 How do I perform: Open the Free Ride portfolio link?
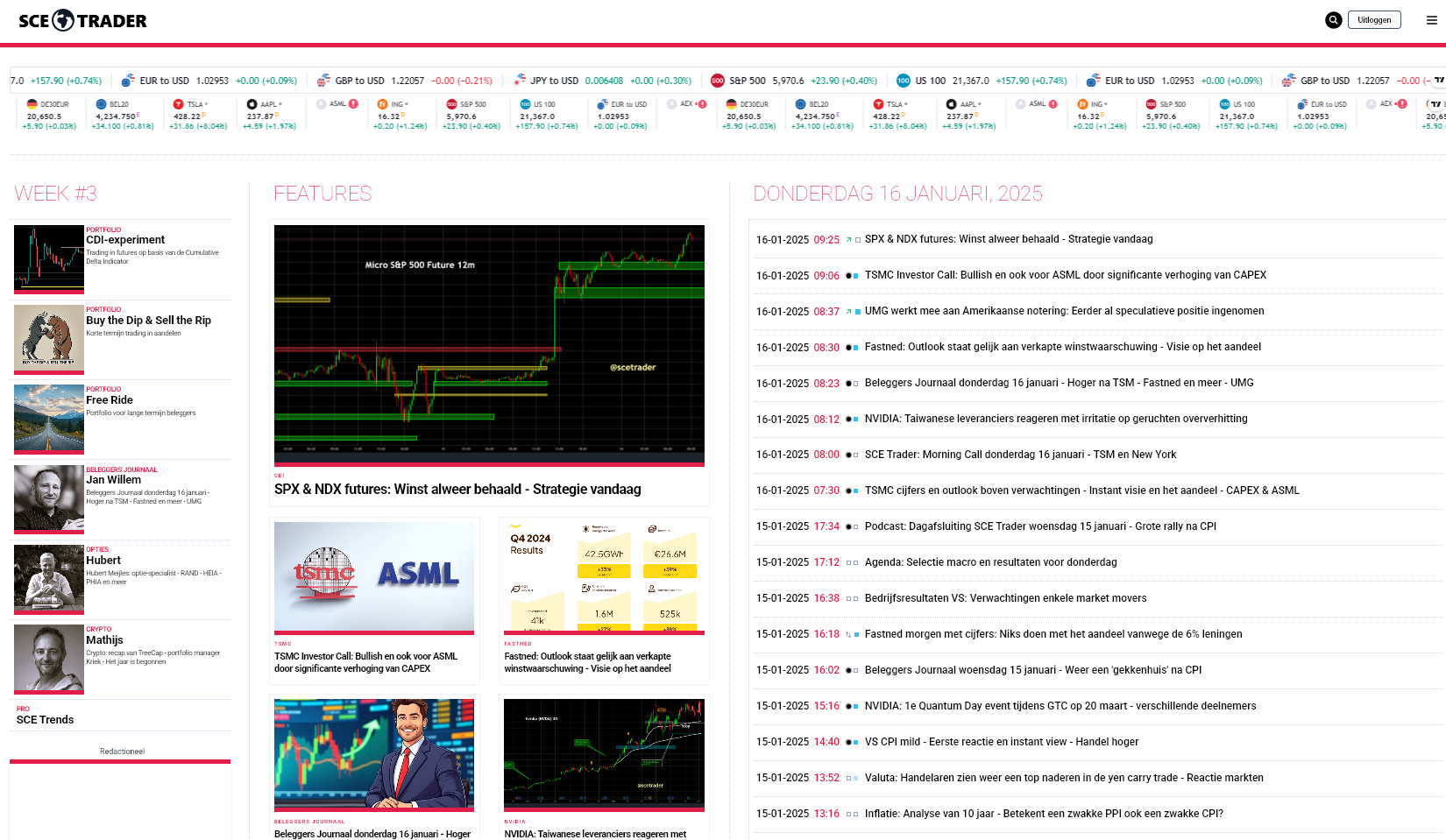pyautogui.click(x=110, y=400)
